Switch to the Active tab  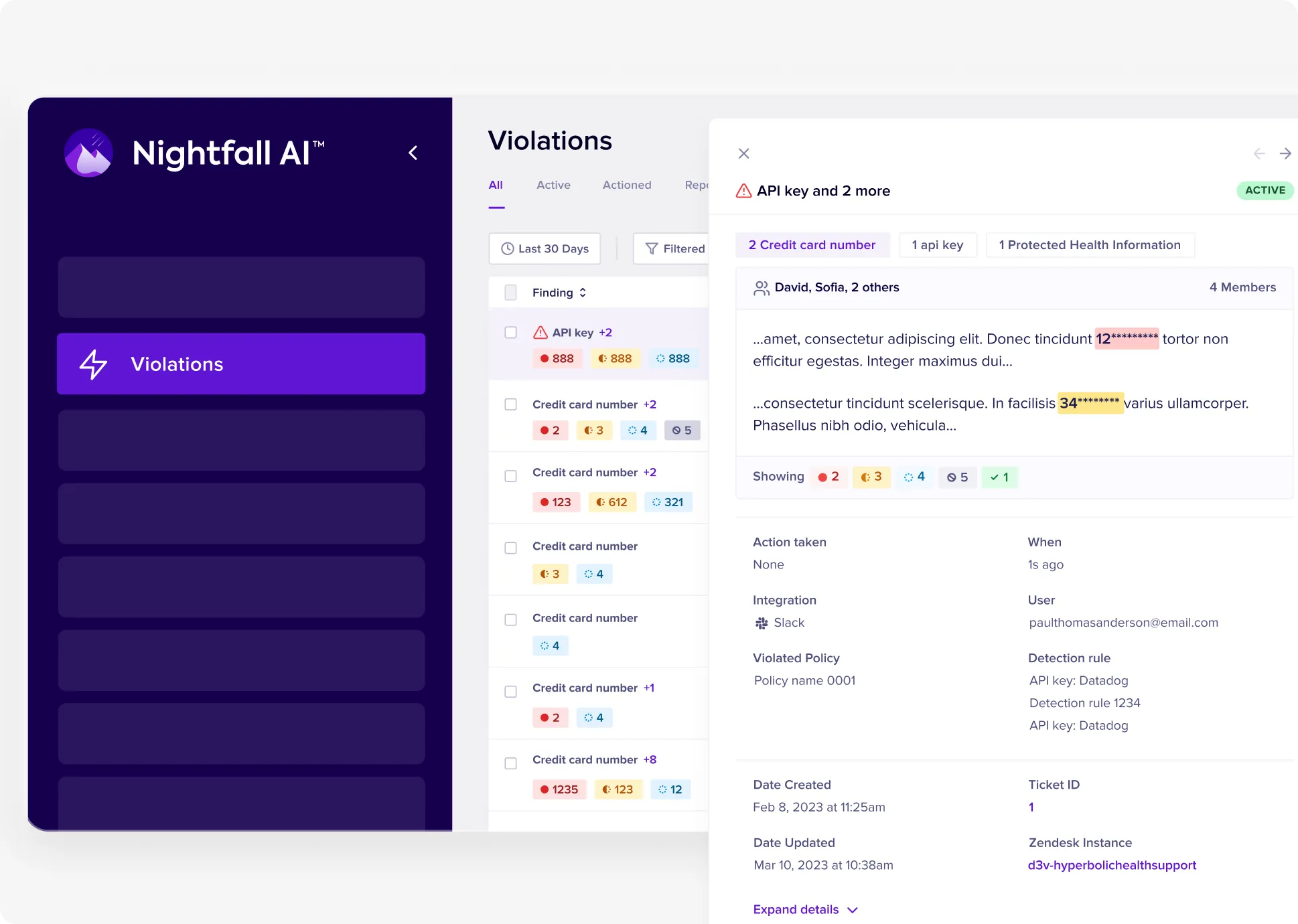tap(553, 185)
